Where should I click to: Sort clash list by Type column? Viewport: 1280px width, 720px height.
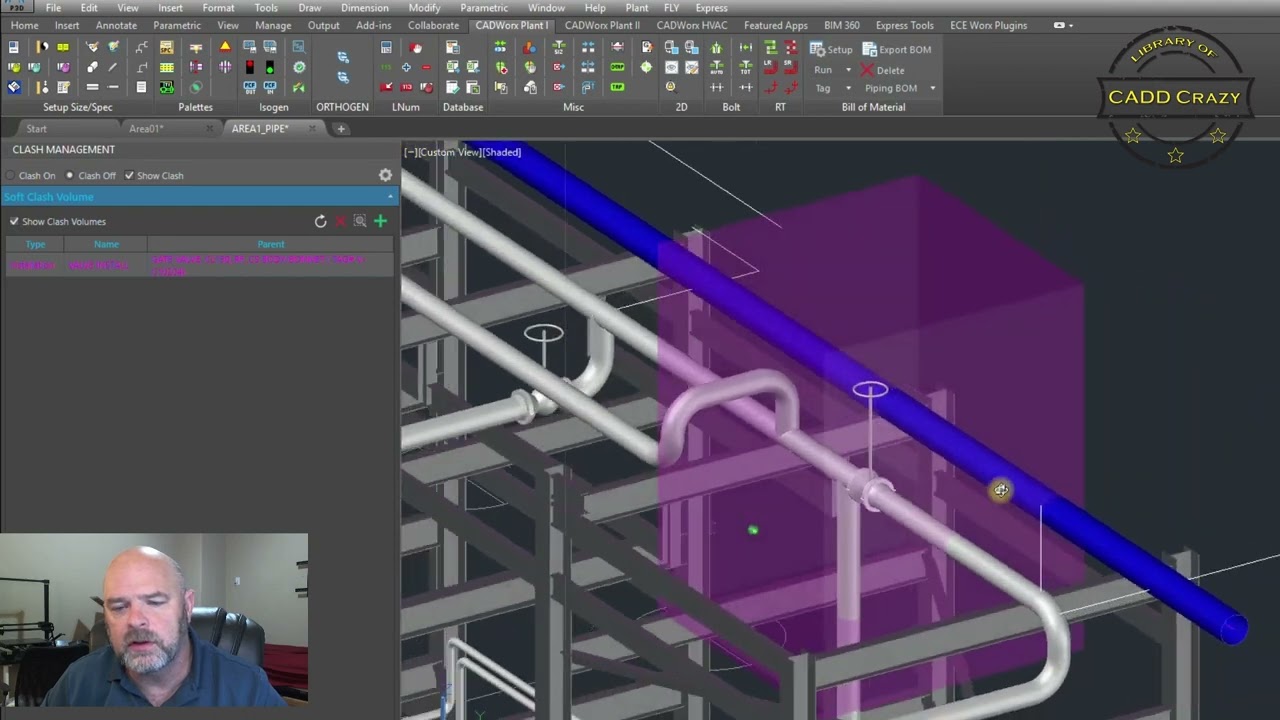(x=35, y=244)
